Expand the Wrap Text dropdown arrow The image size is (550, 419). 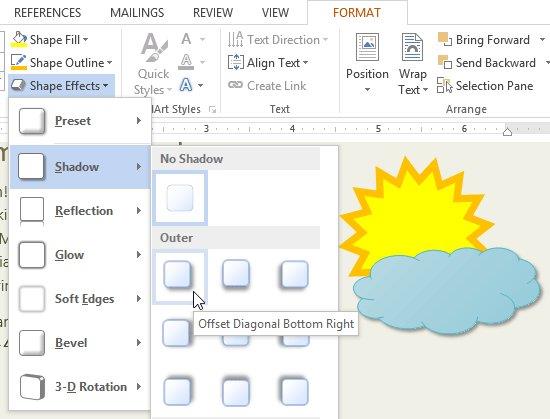[x=425, y=90]
